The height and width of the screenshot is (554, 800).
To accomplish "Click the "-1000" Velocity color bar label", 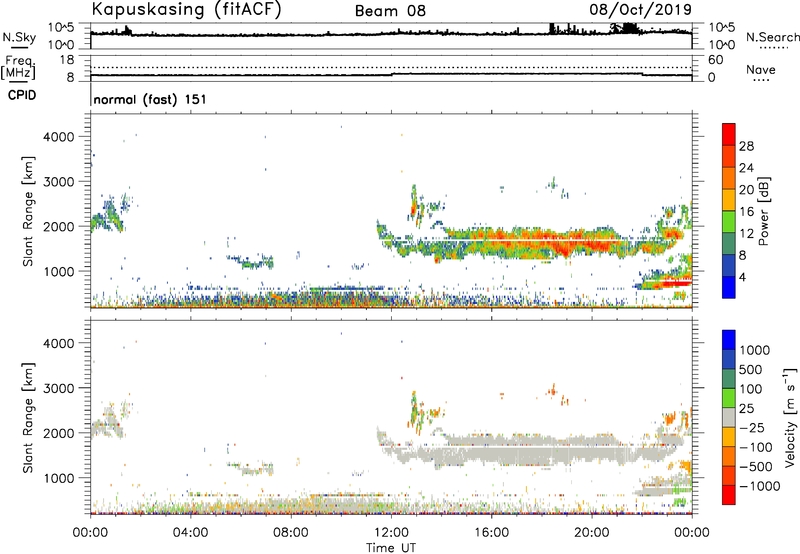I will pyautogui.click(x=759, y=486).
